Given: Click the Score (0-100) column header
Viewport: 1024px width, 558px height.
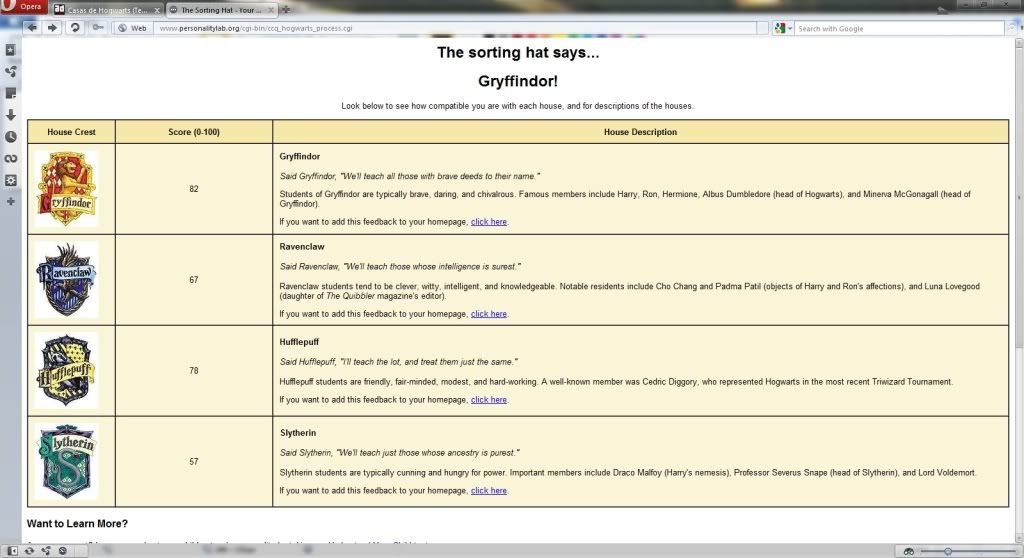Looking at the screenshot, I should click(x=194, y=132).
